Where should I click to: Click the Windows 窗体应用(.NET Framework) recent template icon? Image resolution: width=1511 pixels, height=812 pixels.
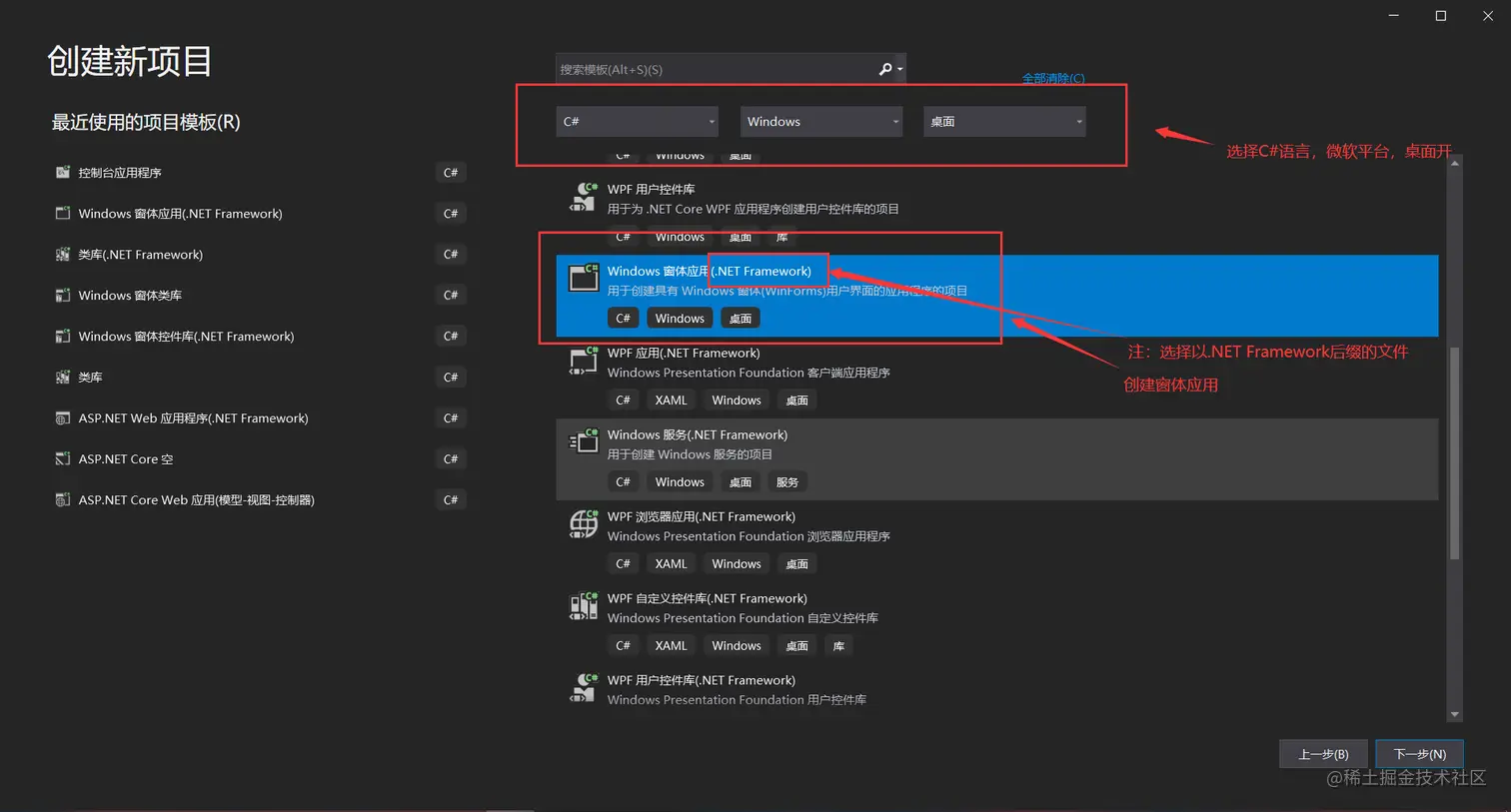tap(63, 213)
